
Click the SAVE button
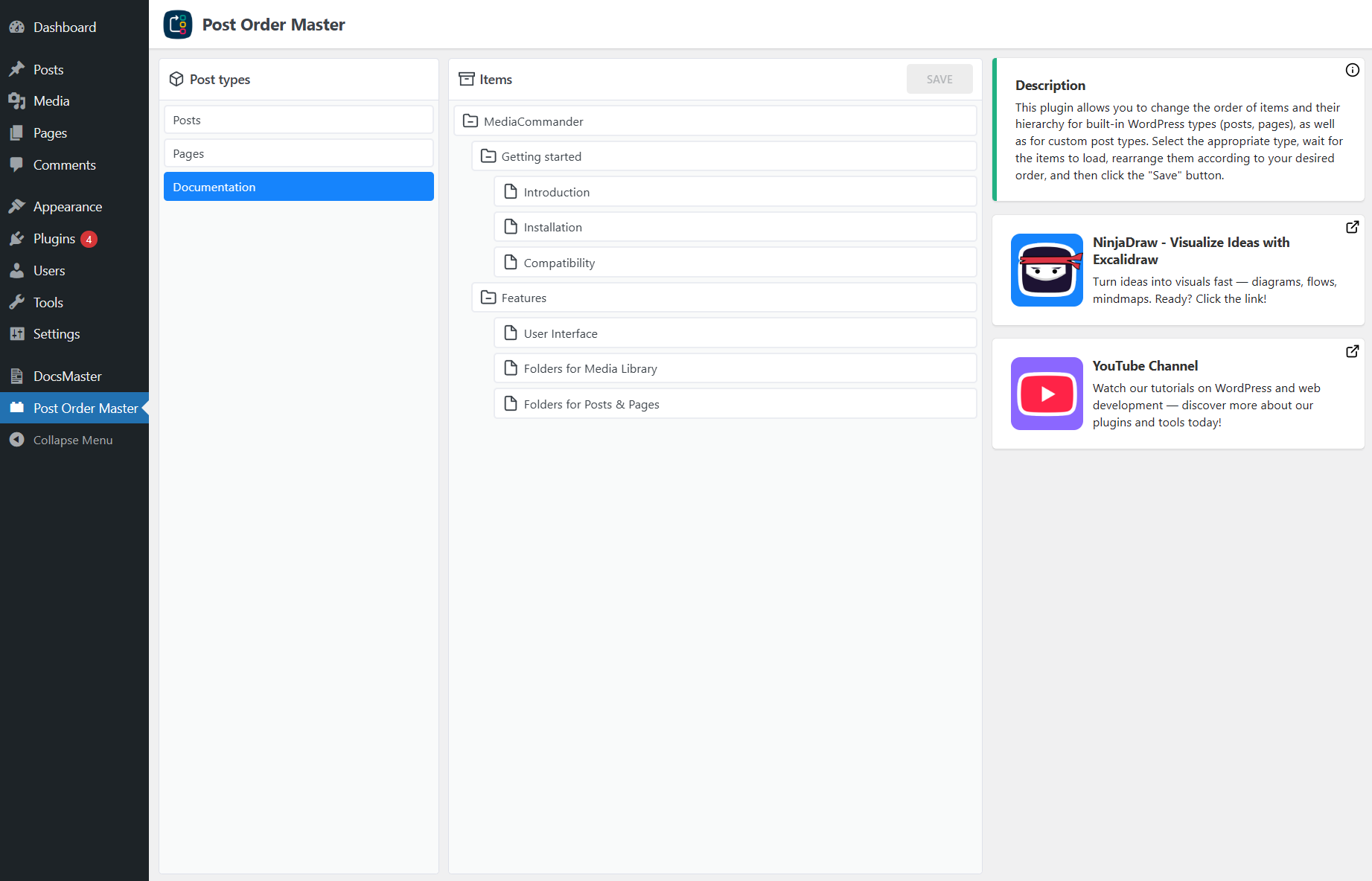pyautogui.click(x=939, y=79)
